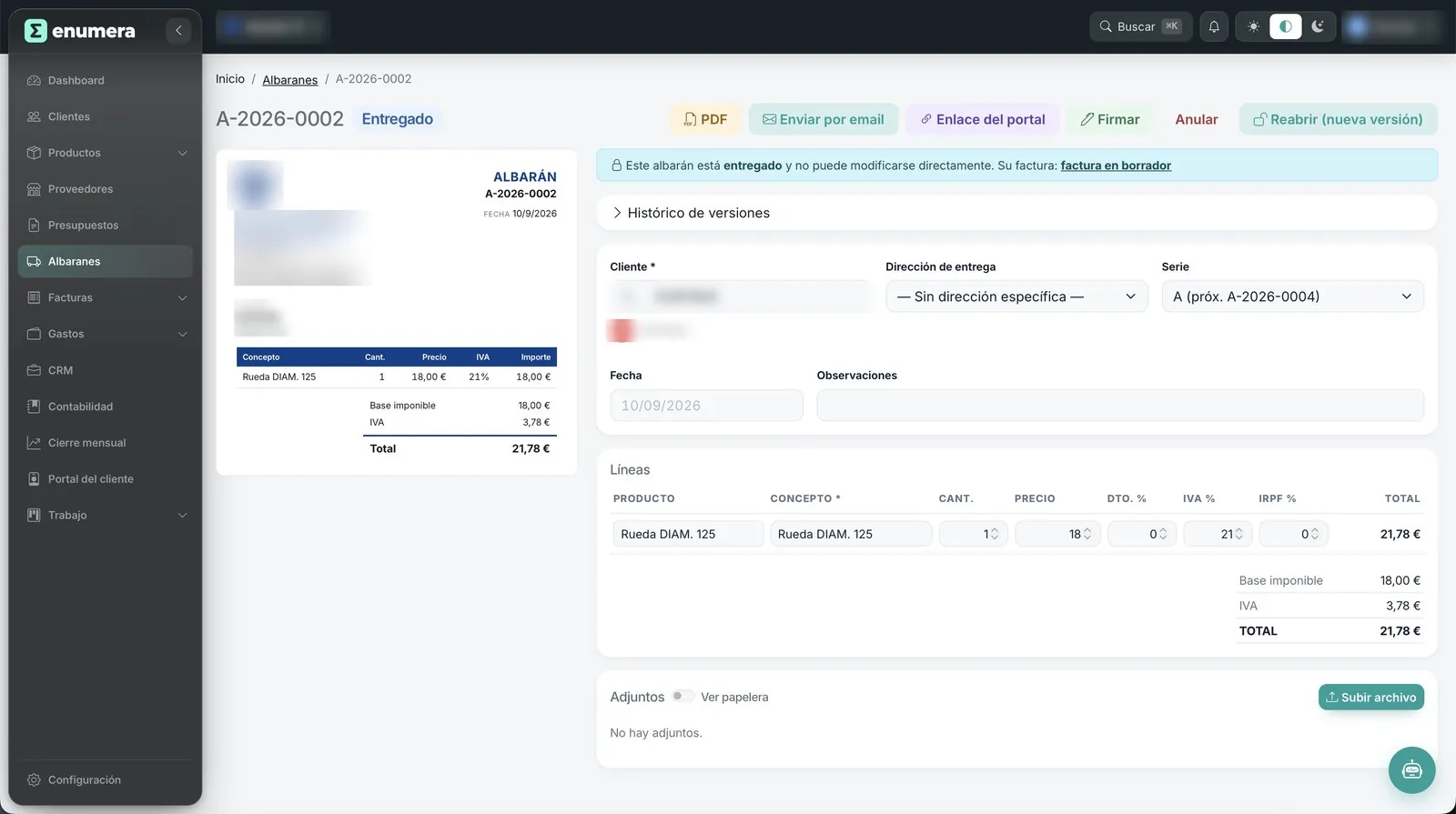This screenshot has height=814, width=1456.
Task: Switch to light theme sun icon
Action: coord(1253,26)
